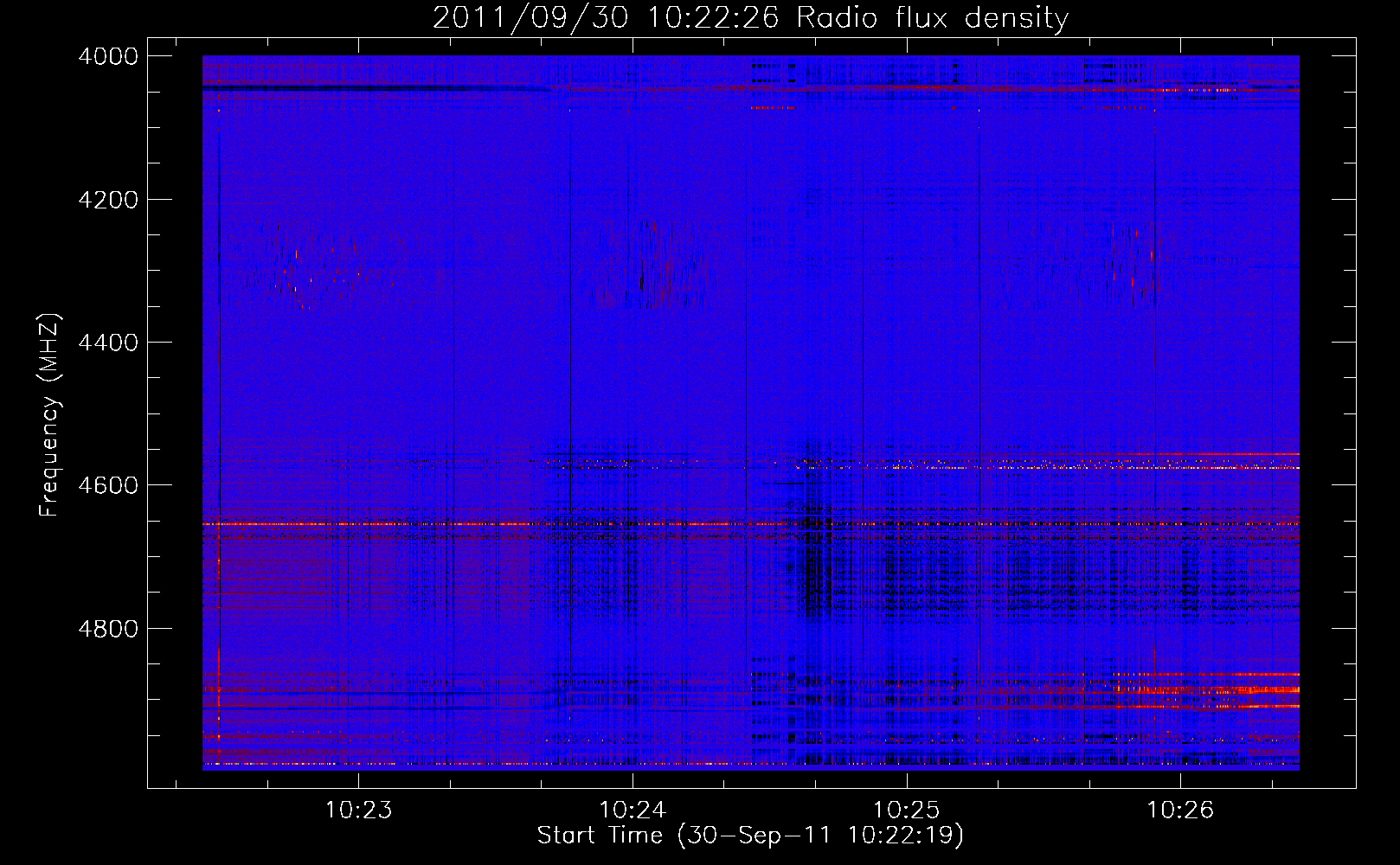Select the 4600 frequency tick label
The width and height of the screenshot is (1400, 865).
(x=108, y=485)
